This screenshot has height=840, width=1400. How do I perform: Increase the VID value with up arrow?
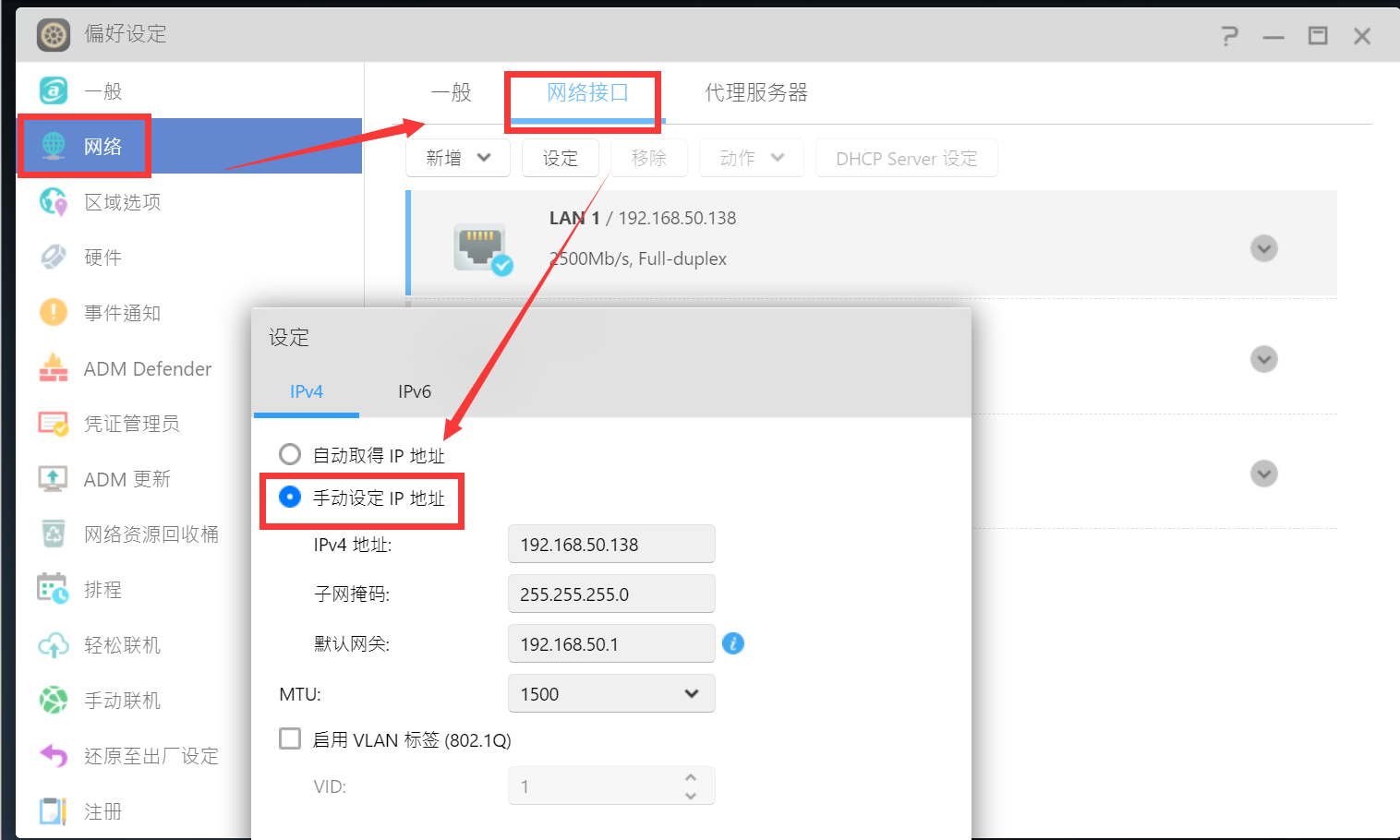pos(691,777)
